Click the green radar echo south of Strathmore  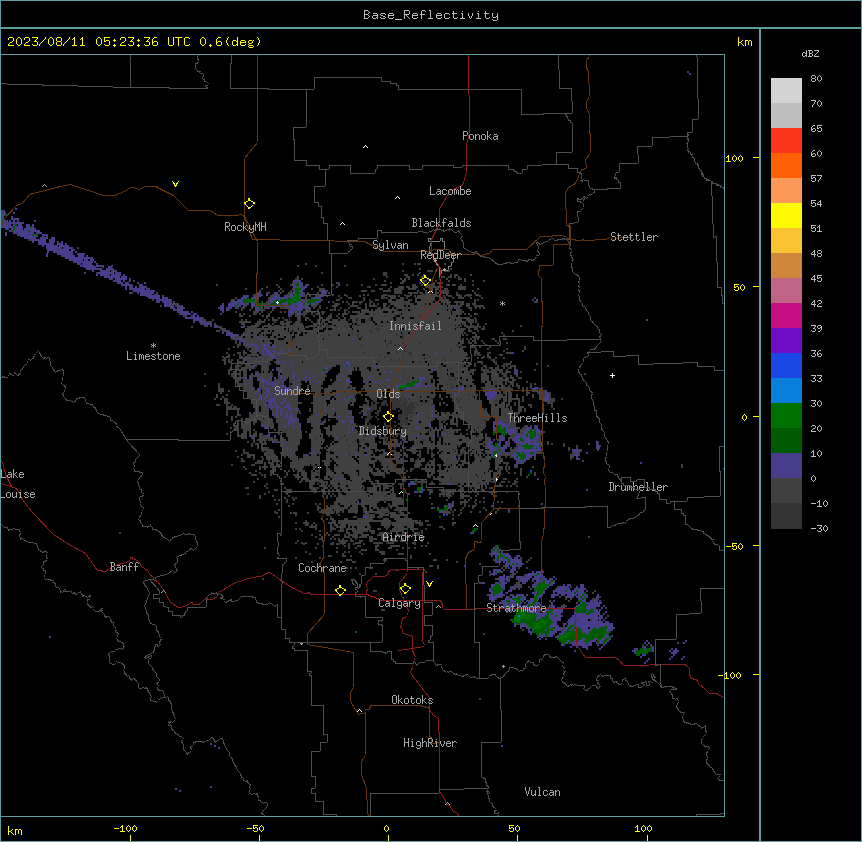(x=535, y=624)
